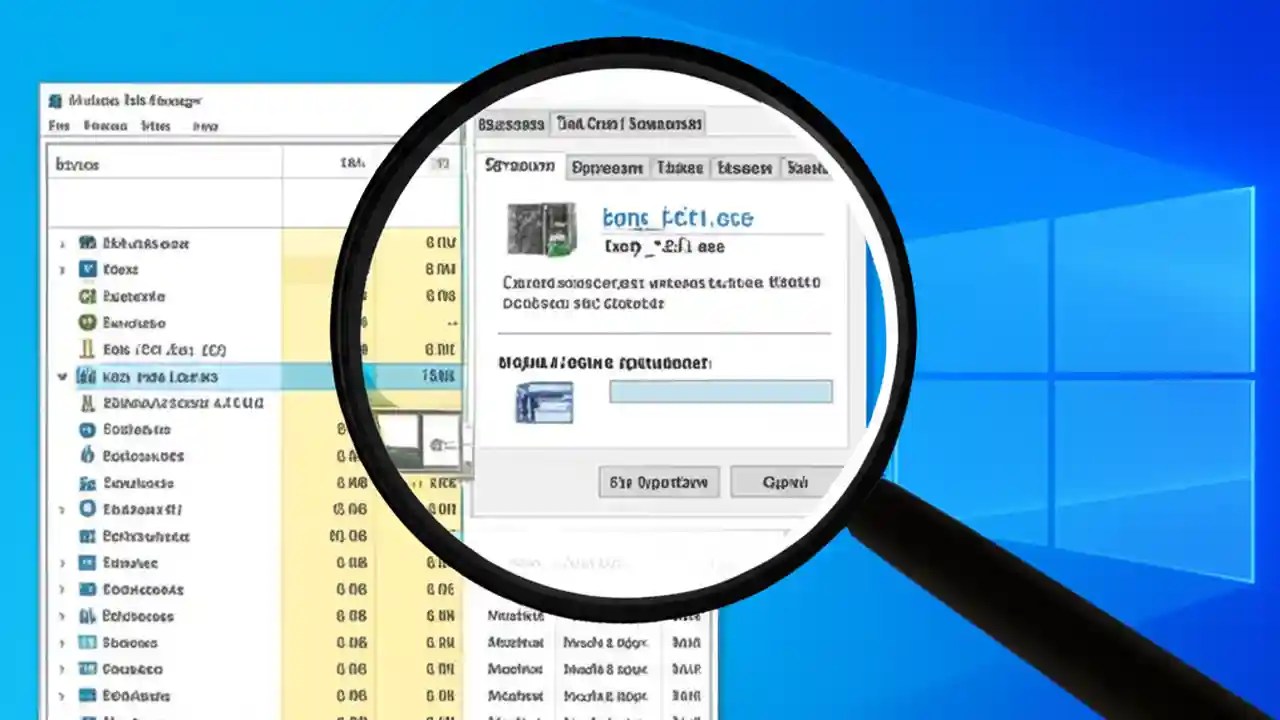Collapse the highlighted device category
The image size is (1280, 720).
[63, 376]
